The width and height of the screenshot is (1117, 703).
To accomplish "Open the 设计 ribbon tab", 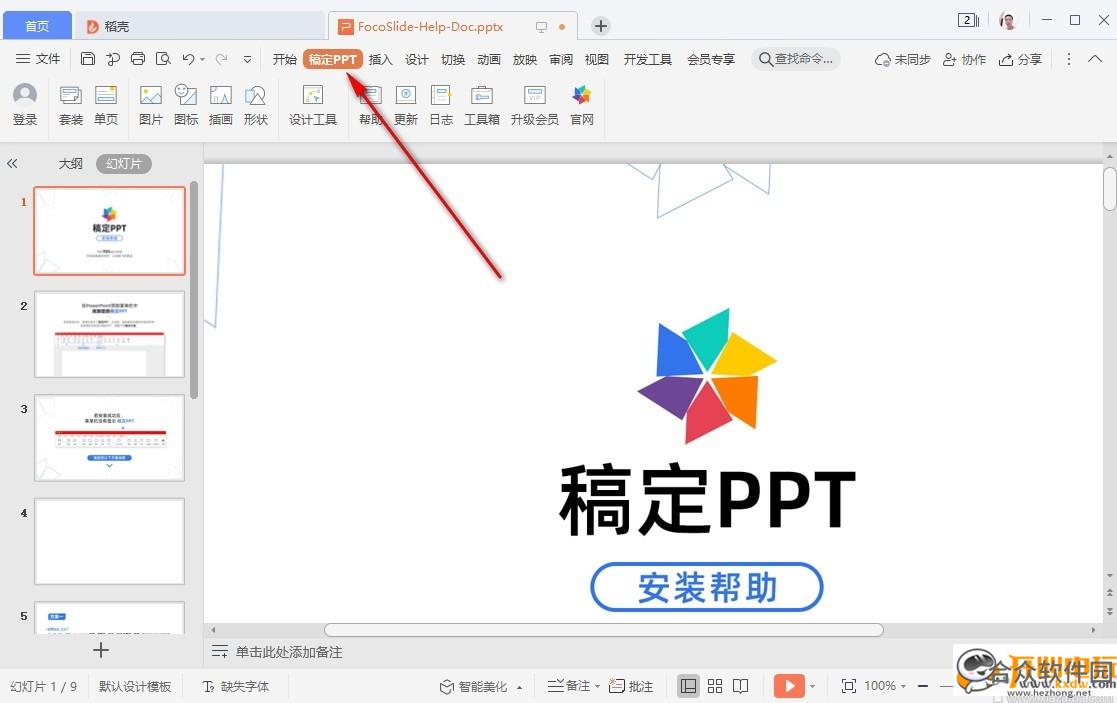I will (x=417, y=60).
